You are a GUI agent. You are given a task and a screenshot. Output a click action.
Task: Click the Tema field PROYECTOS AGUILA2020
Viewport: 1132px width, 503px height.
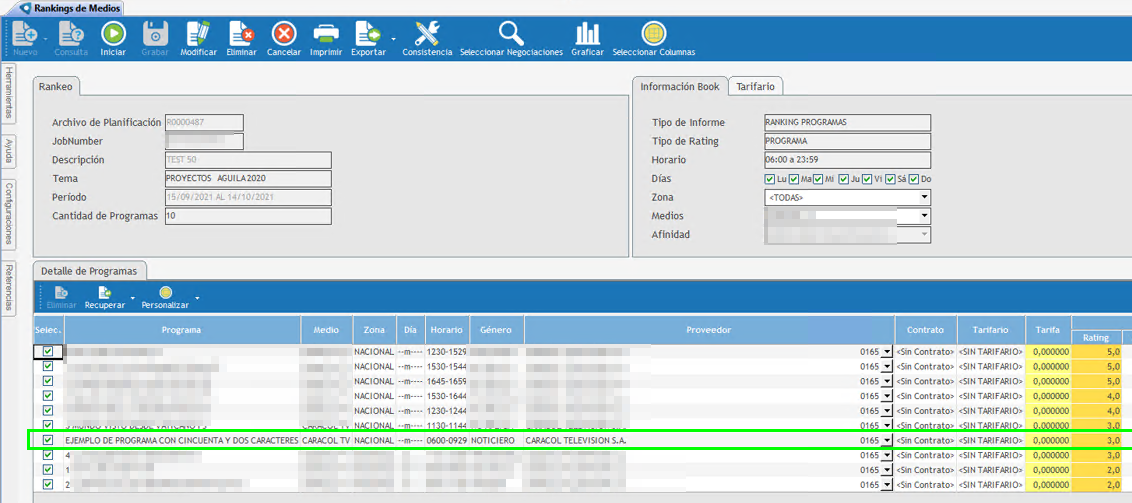(x=248, y=178)
